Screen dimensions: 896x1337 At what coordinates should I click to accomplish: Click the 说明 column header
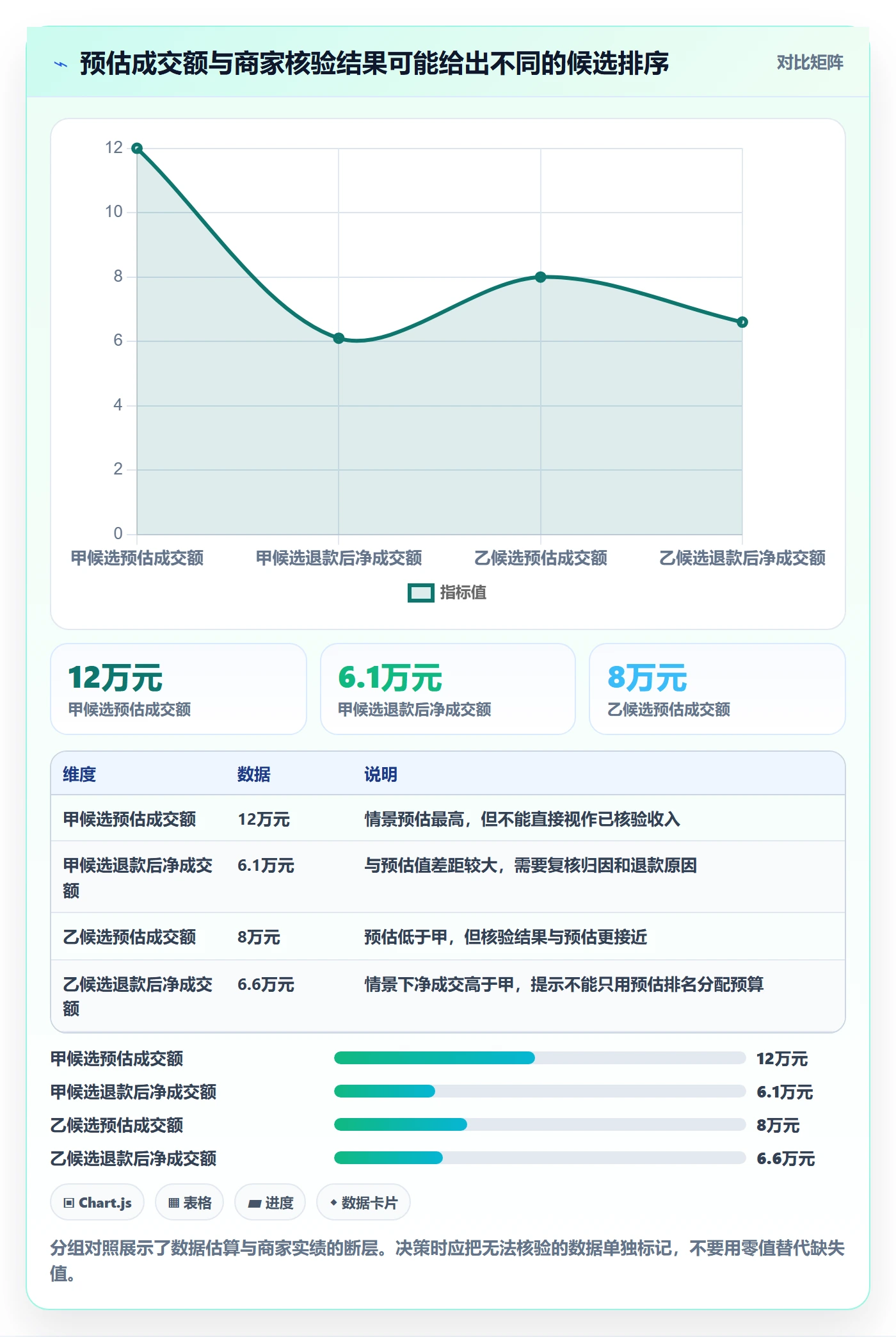click(381, 774)
